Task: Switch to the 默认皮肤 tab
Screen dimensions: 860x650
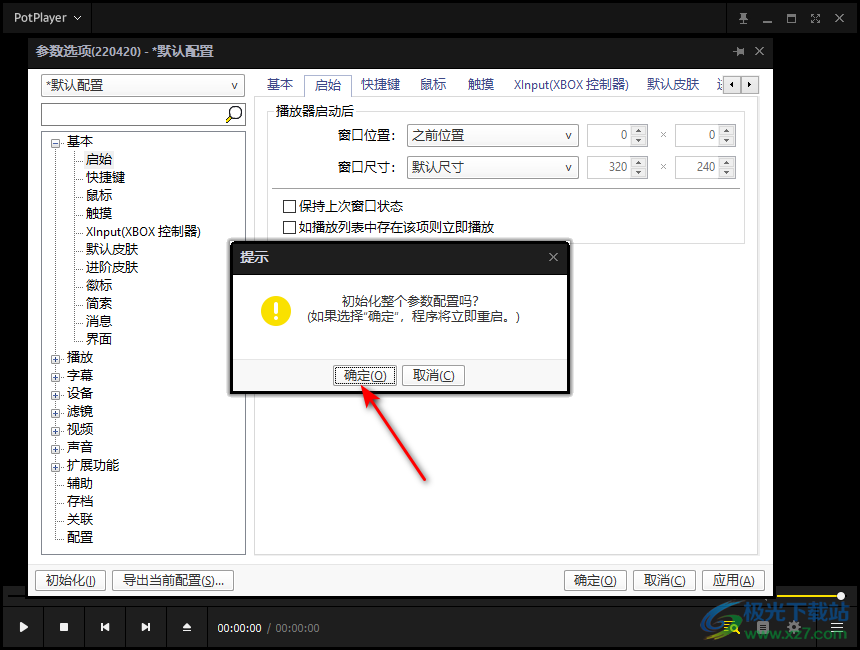Action: (673, 84)
